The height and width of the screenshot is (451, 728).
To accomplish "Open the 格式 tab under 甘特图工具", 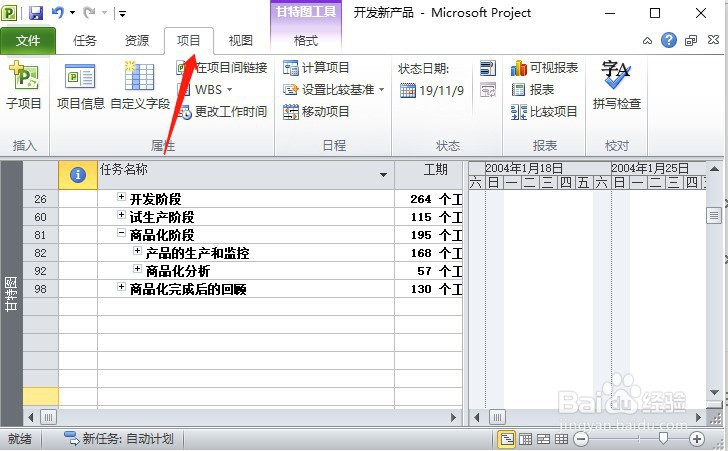I will click(306, 41).
